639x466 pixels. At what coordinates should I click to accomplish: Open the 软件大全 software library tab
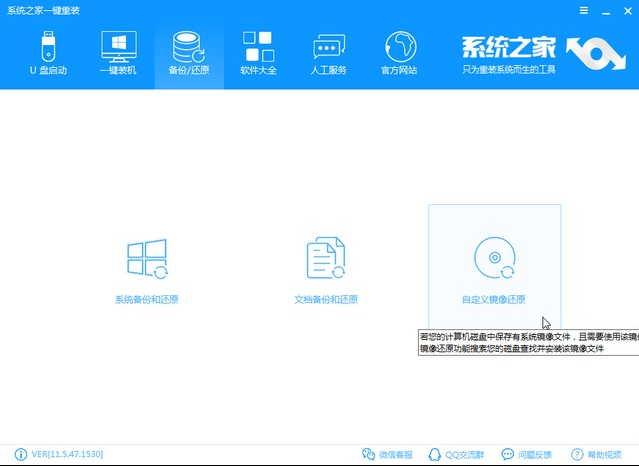[258, 53]
